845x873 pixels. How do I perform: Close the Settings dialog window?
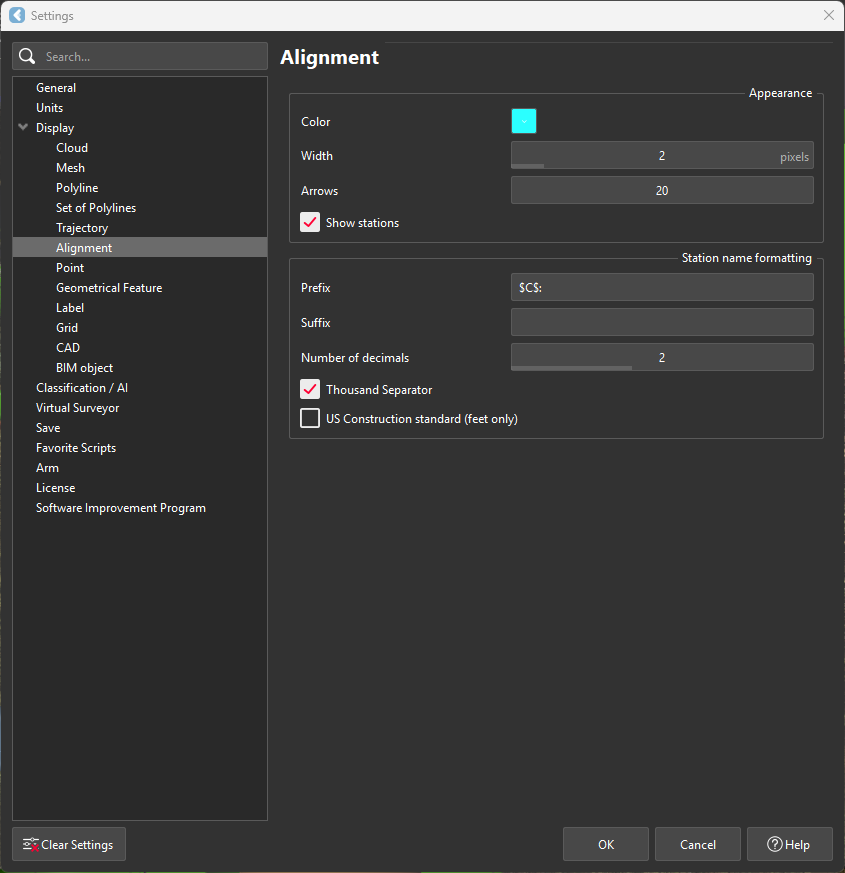[828, 15]
